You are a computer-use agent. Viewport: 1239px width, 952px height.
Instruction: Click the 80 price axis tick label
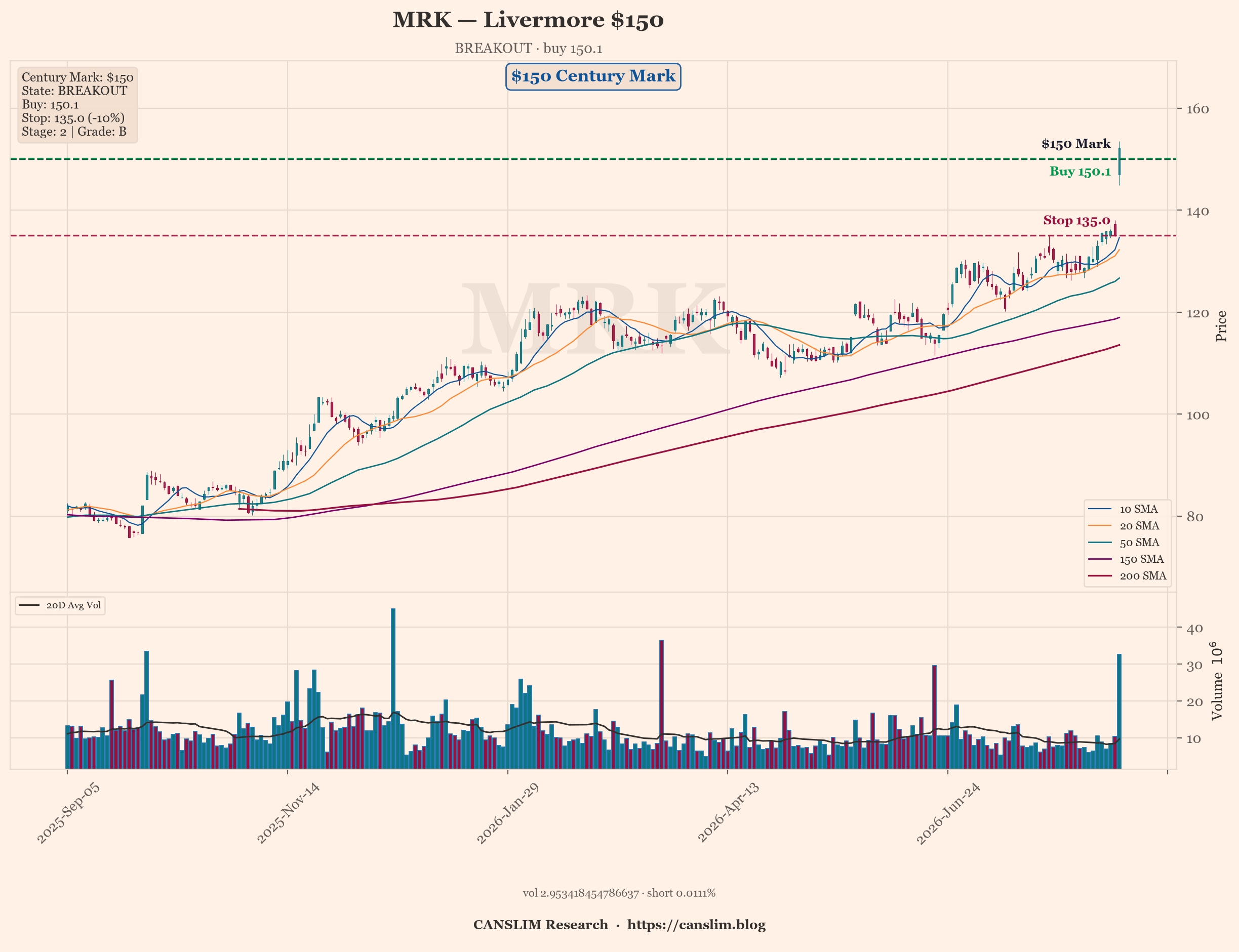(x=1193, y=517)
